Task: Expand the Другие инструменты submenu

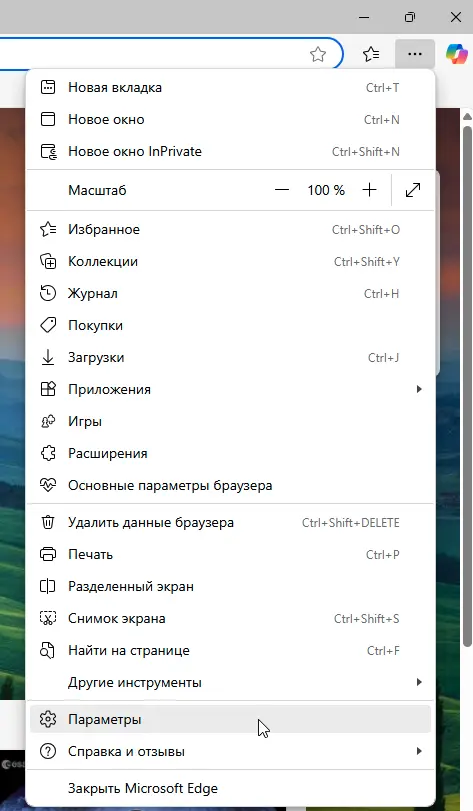Action: click(x=231, y=682)
